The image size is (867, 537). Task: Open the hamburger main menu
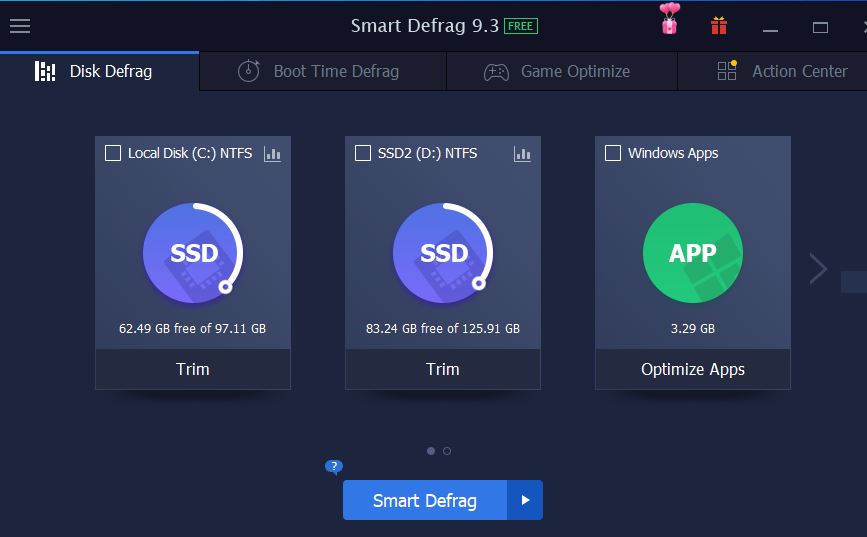pos(20,26)
